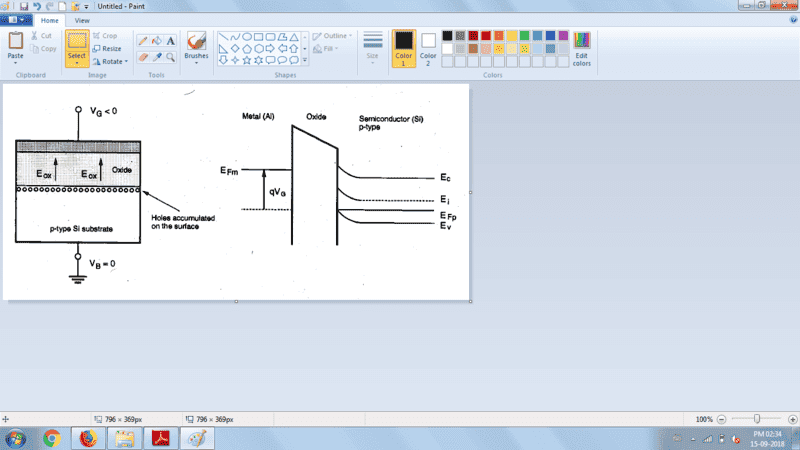
Task: Click the Magnifier tool
Action: (x=170, y=57)
